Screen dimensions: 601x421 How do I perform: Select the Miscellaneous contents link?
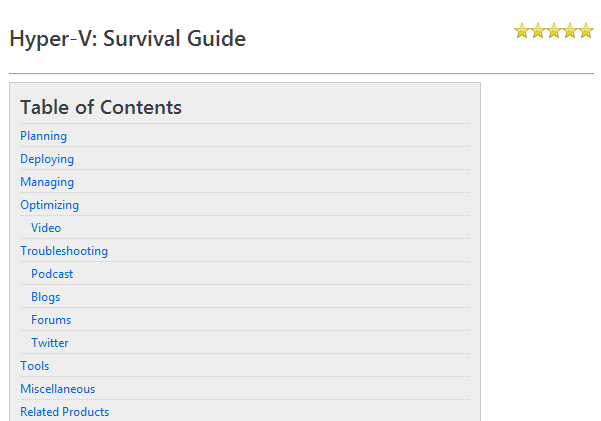(58, 389)
